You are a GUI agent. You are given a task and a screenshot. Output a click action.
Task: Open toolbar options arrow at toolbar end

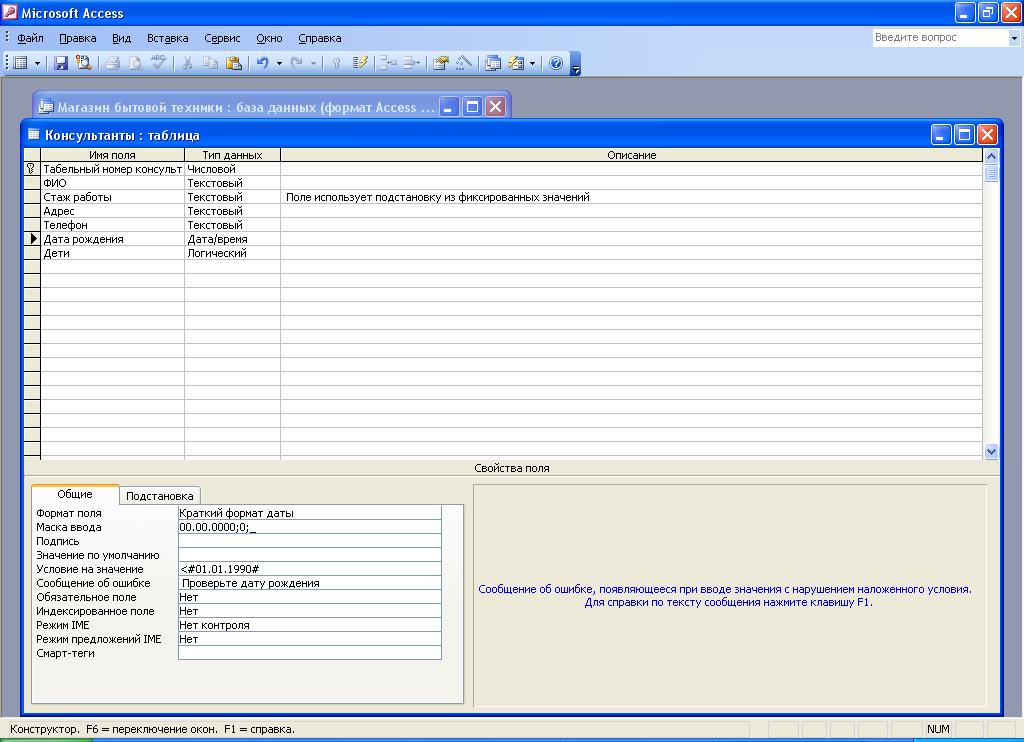tap(575, 64)
